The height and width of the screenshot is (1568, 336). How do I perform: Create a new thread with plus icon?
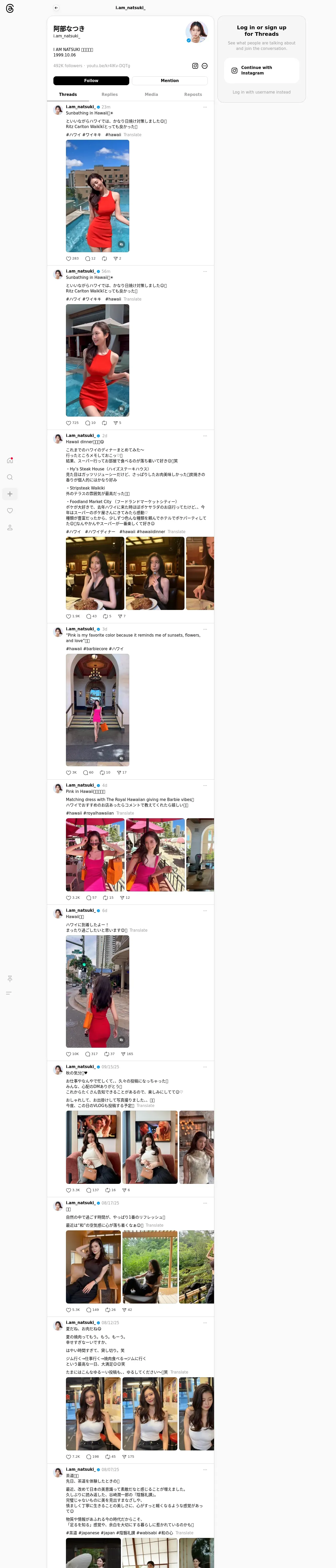10,494
